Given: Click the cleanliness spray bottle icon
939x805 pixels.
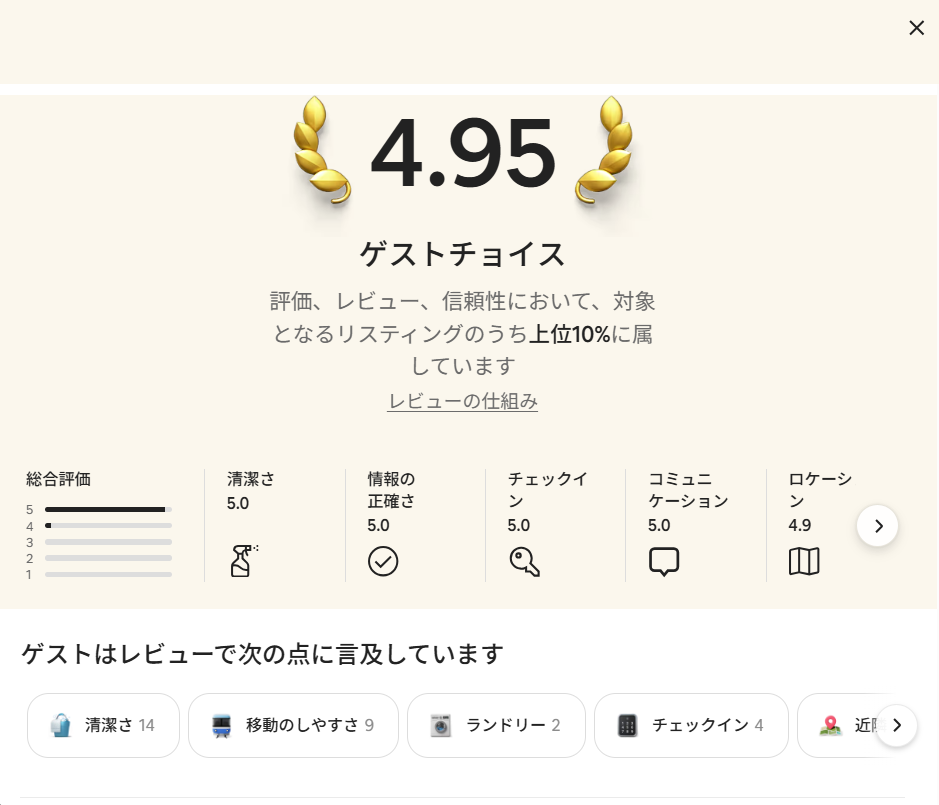Looking at the screenshot, I should (243, 561).
